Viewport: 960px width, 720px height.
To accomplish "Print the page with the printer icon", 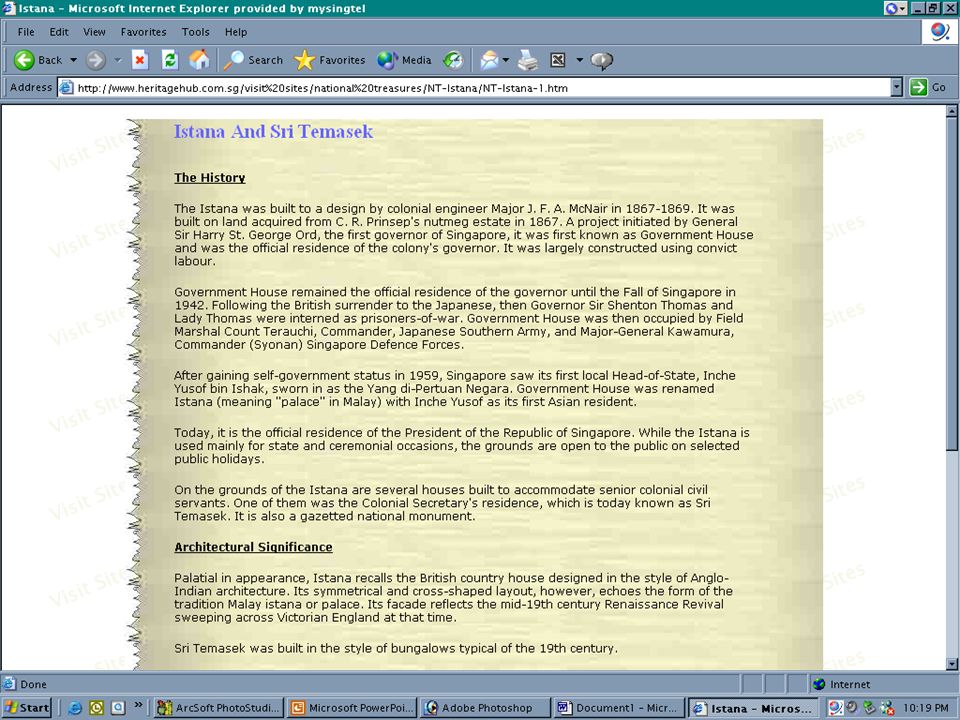I will pos(527,60).
